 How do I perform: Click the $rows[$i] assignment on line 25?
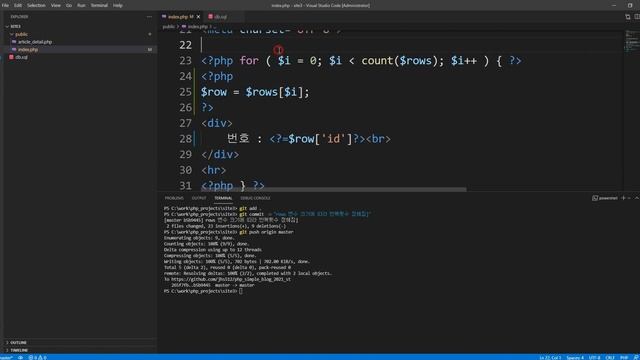255,92
